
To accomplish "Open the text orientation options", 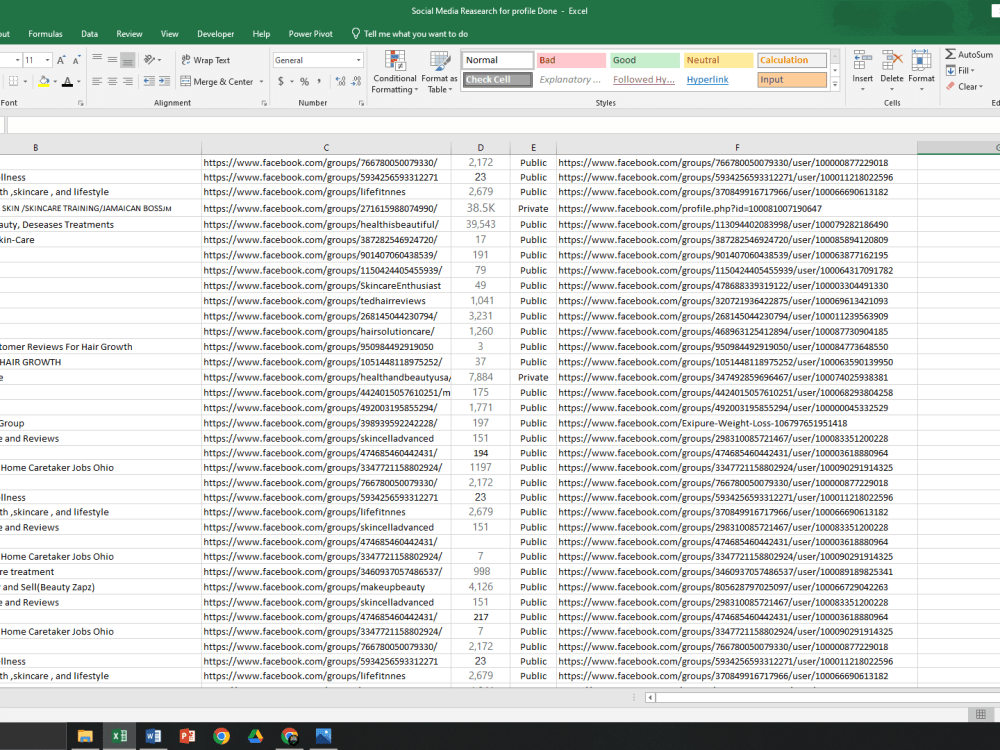I will tap(152, 60).
